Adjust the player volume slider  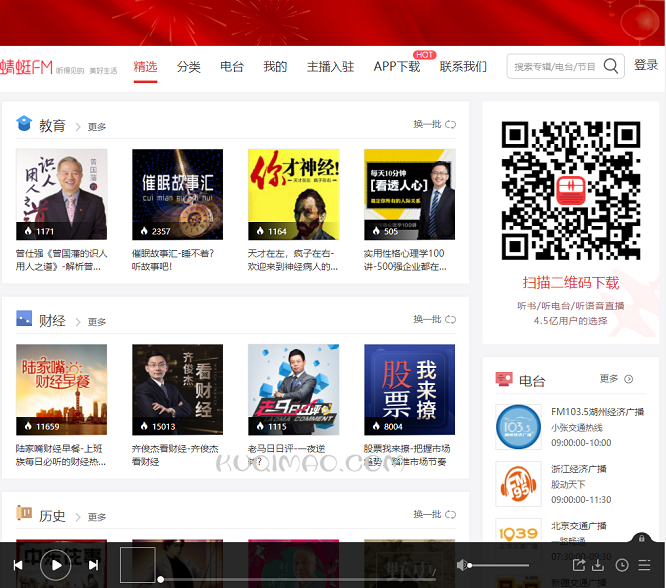click(x=497, y=565)
